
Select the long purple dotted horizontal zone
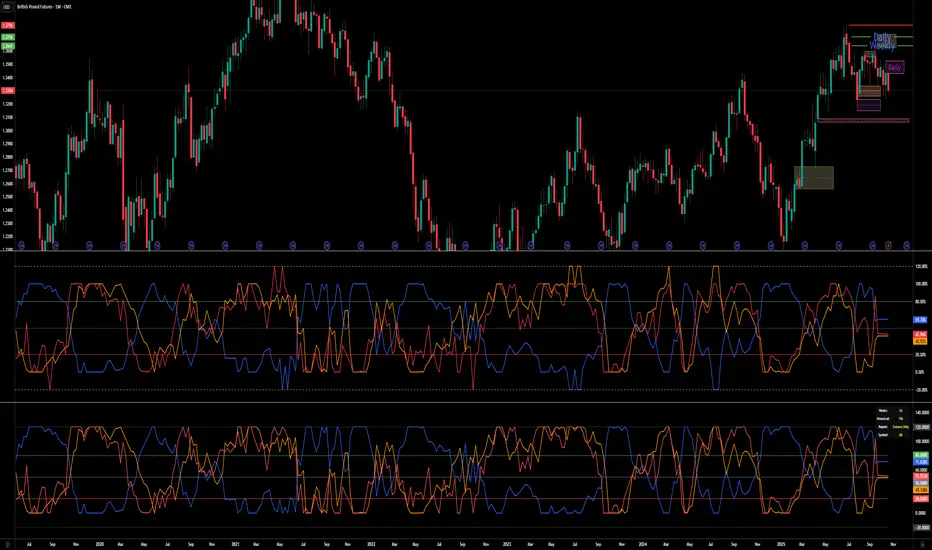pos(864,121)
